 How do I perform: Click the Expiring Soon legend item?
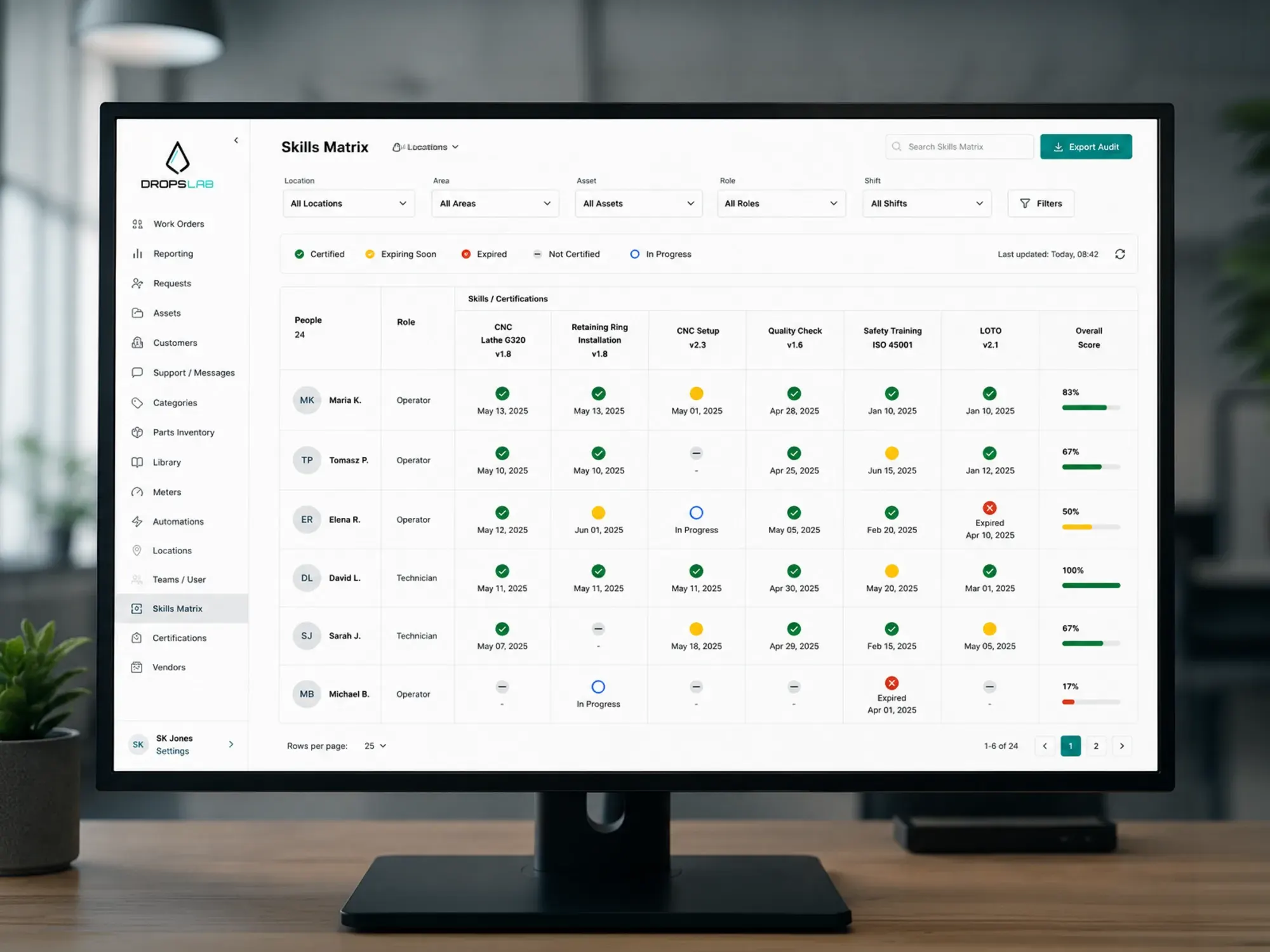tap(401, 254)
